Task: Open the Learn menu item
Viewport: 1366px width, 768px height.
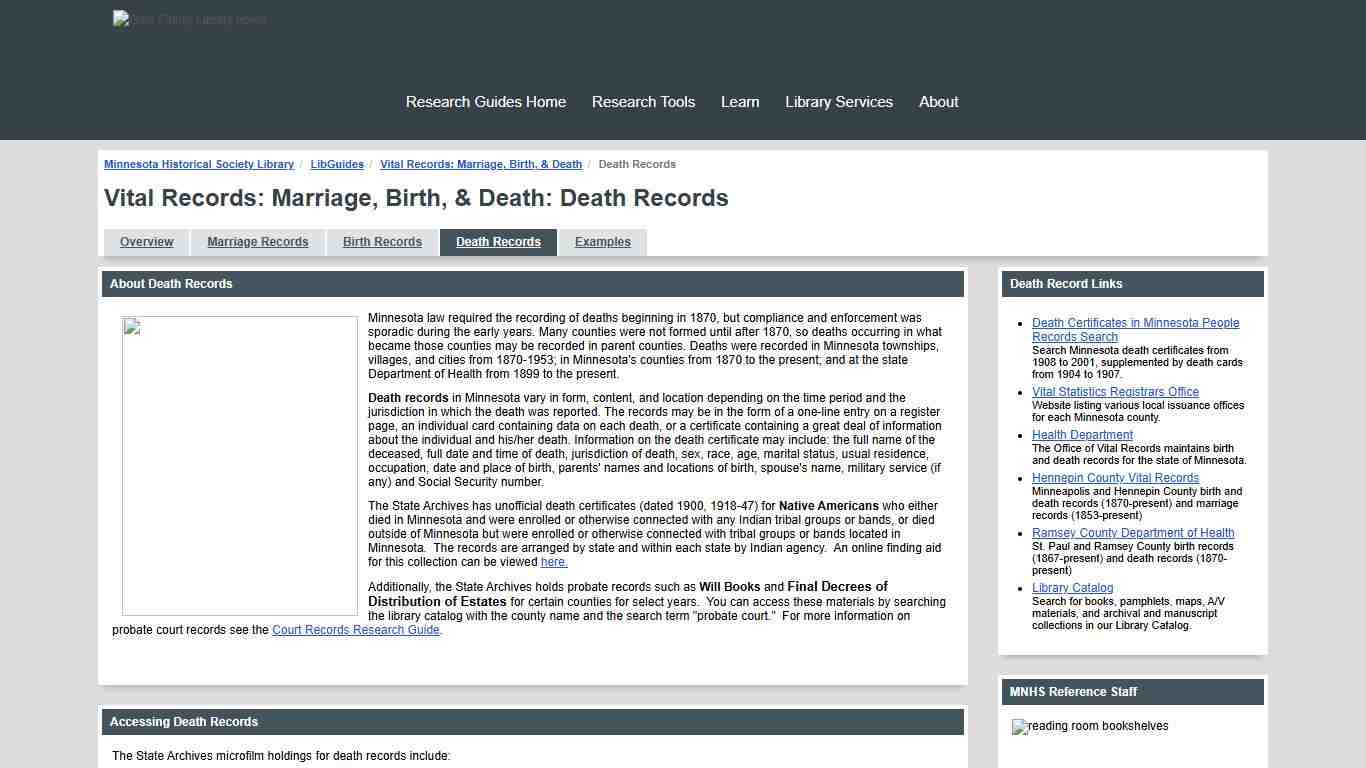Action: [x=740, y=101]
